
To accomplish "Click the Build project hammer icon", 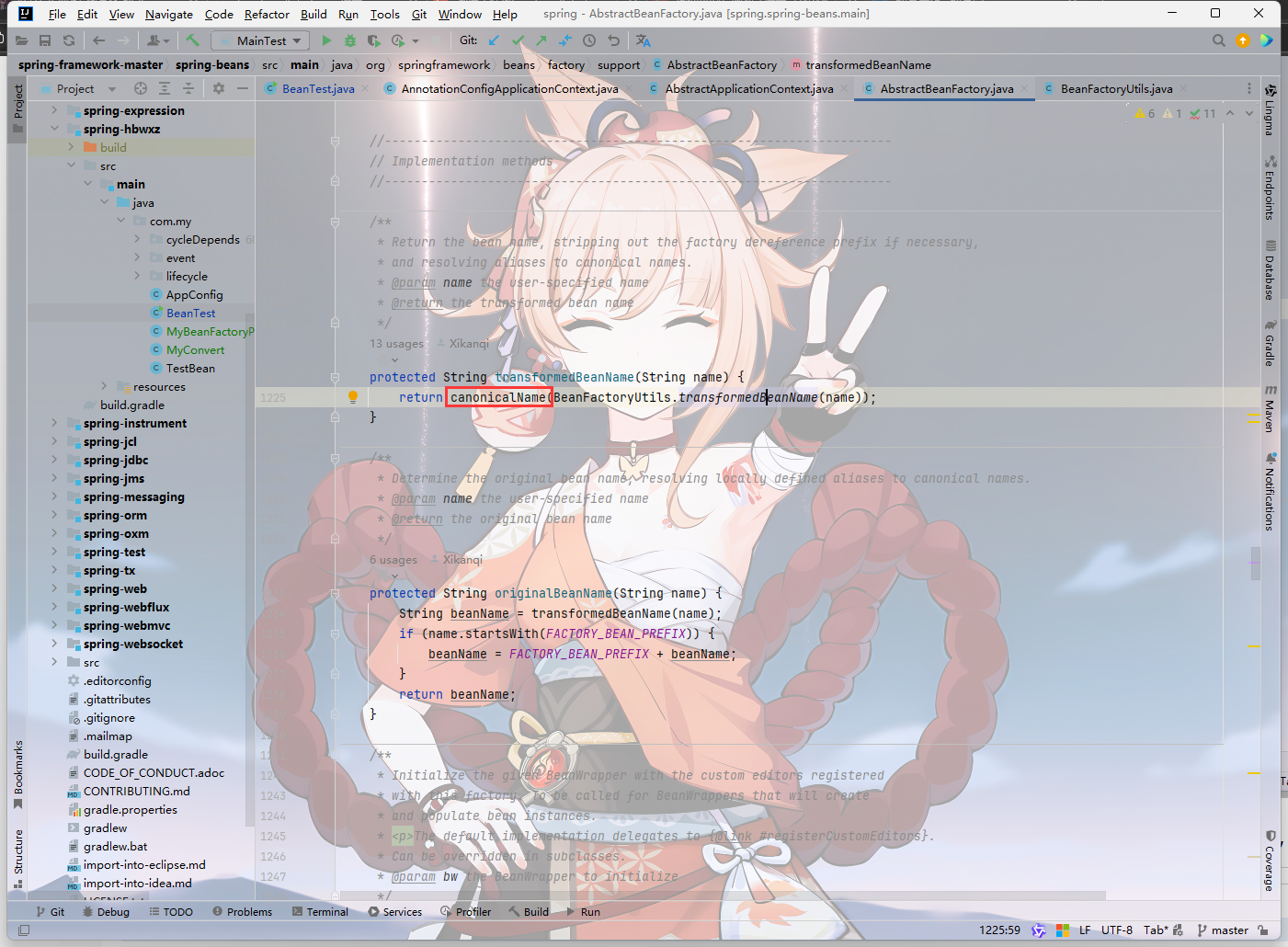I will [x=192, y=40].
